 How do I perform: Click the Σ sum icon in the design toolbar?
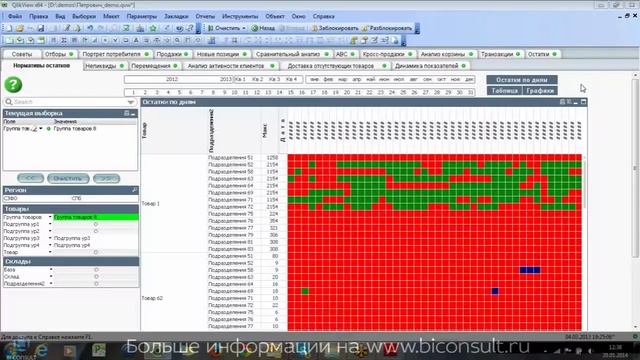click(64, 40)
